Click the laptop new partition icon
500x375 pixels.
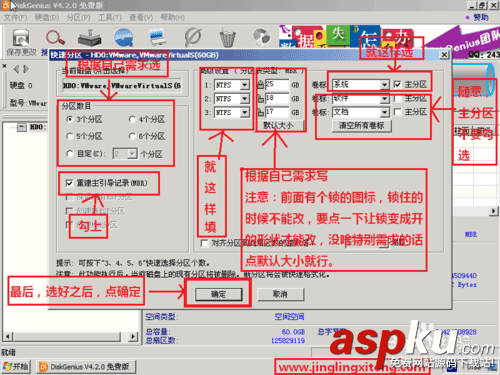(158, 37)
